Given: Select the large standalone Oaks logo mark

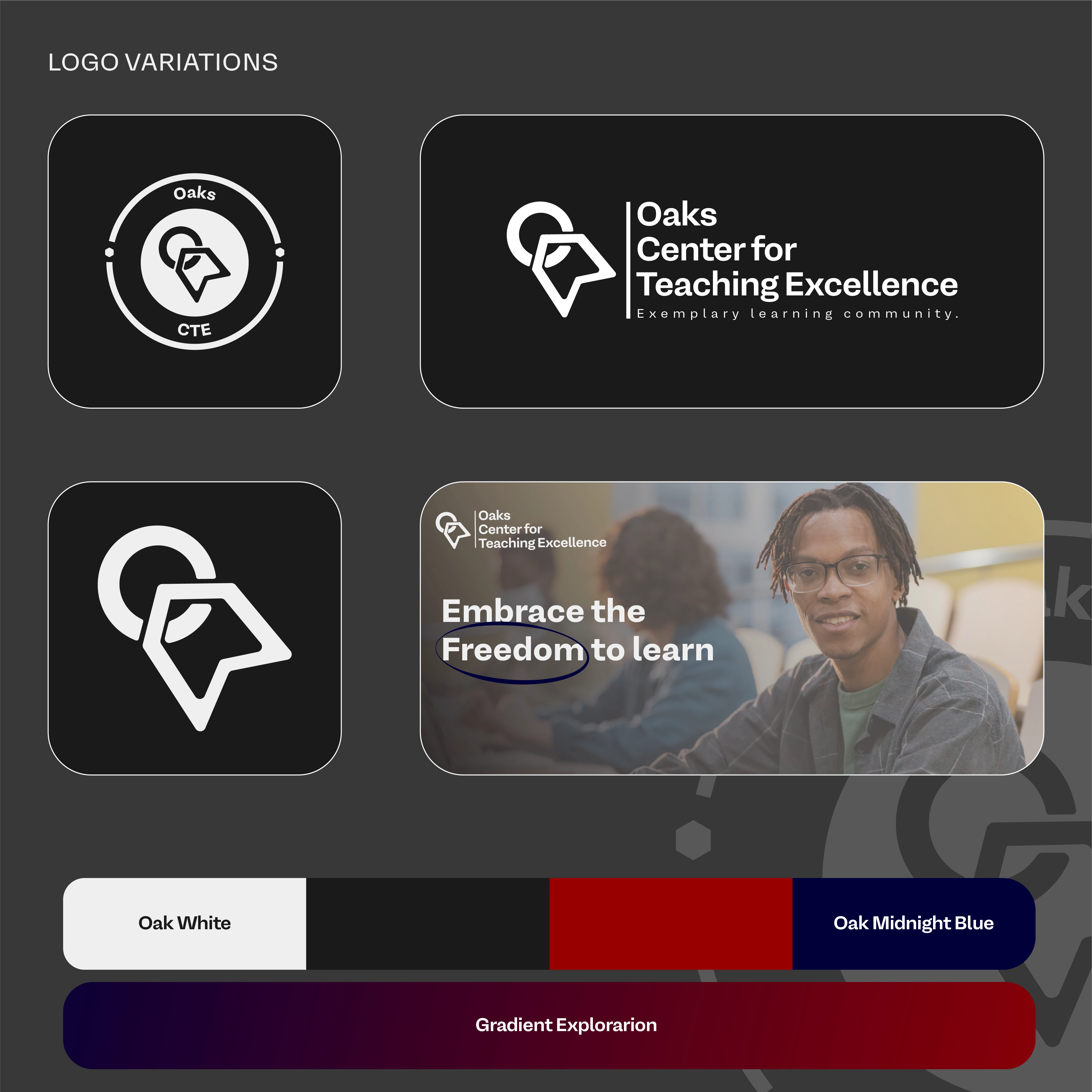Looking at the screenshot, I should click(x=194, y=628).
